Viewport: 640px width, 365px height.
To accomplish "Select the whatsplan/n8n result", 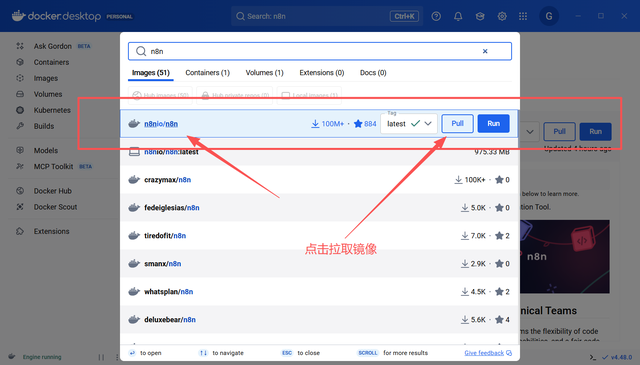I will click(319, 292).
